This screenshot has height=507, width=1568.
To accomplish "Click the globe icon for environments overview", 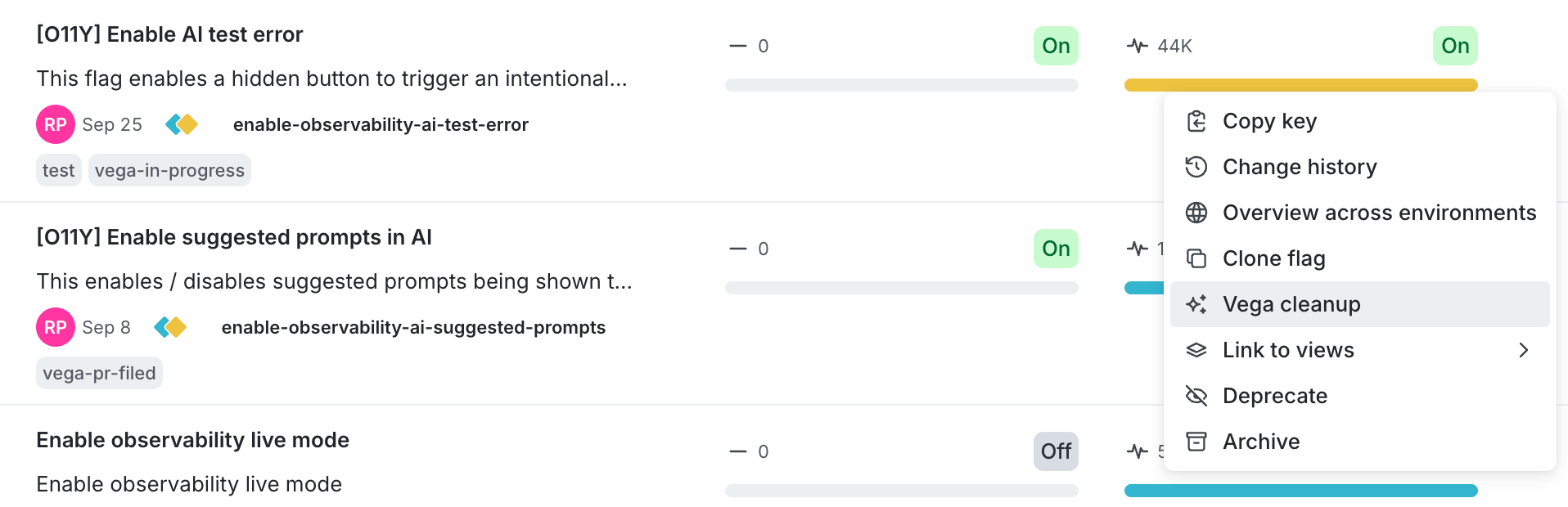I will click(x=1196, y=213).
